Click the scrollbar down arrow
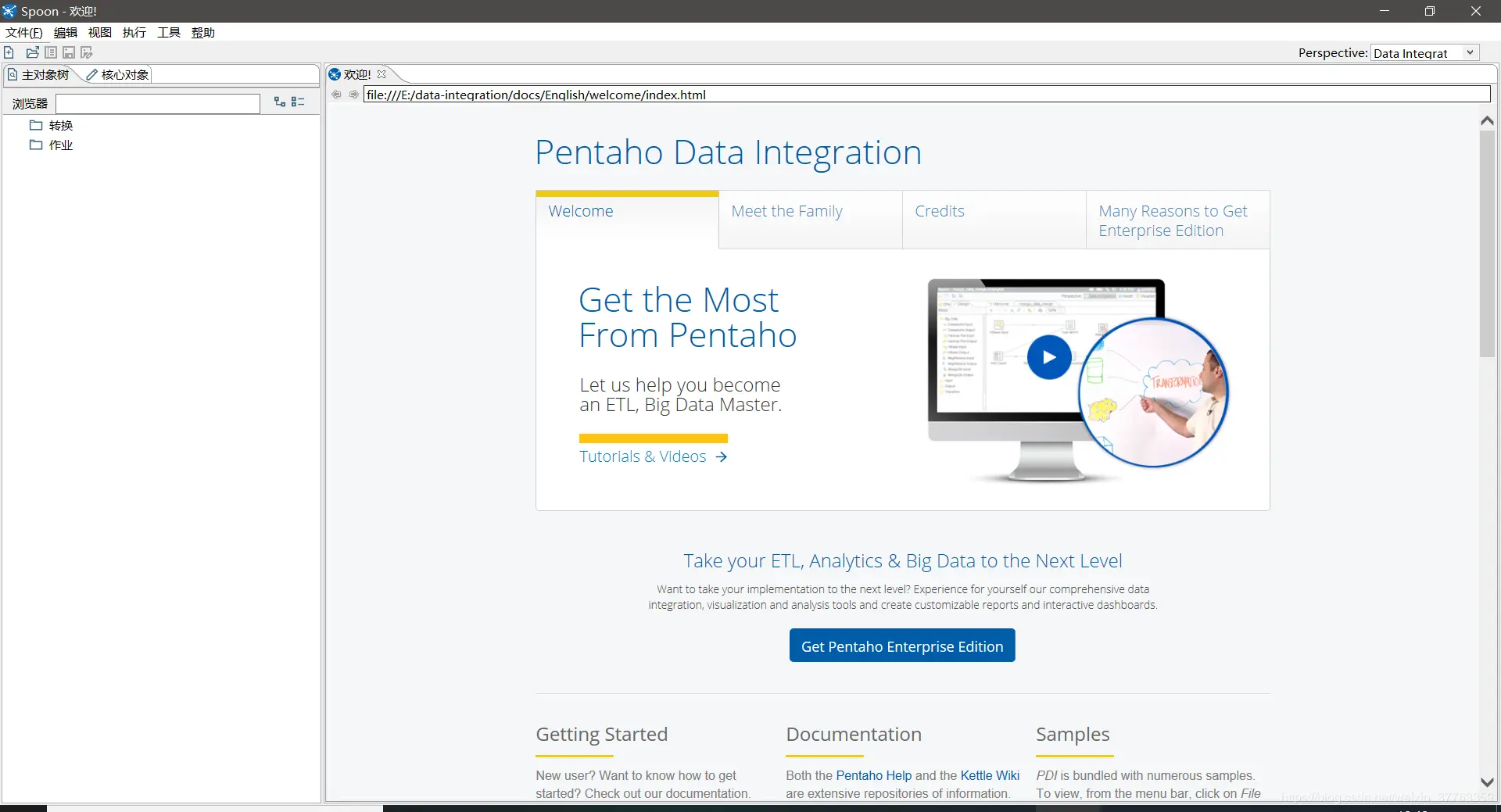Viewport: 1501px width, 812px height. (1487, 782)
